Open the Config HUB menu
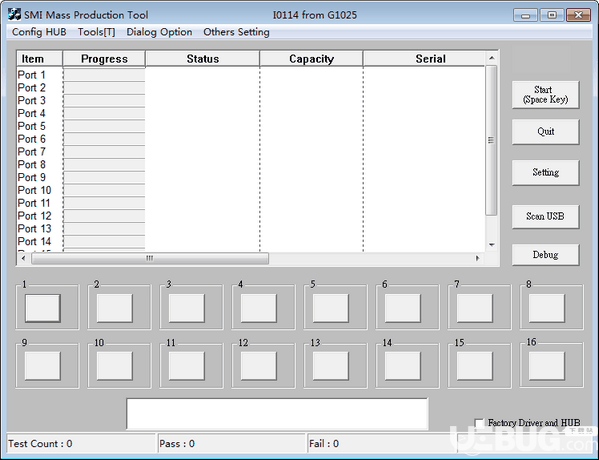Viewport: 599px width, 460px height. coord(39,32)
